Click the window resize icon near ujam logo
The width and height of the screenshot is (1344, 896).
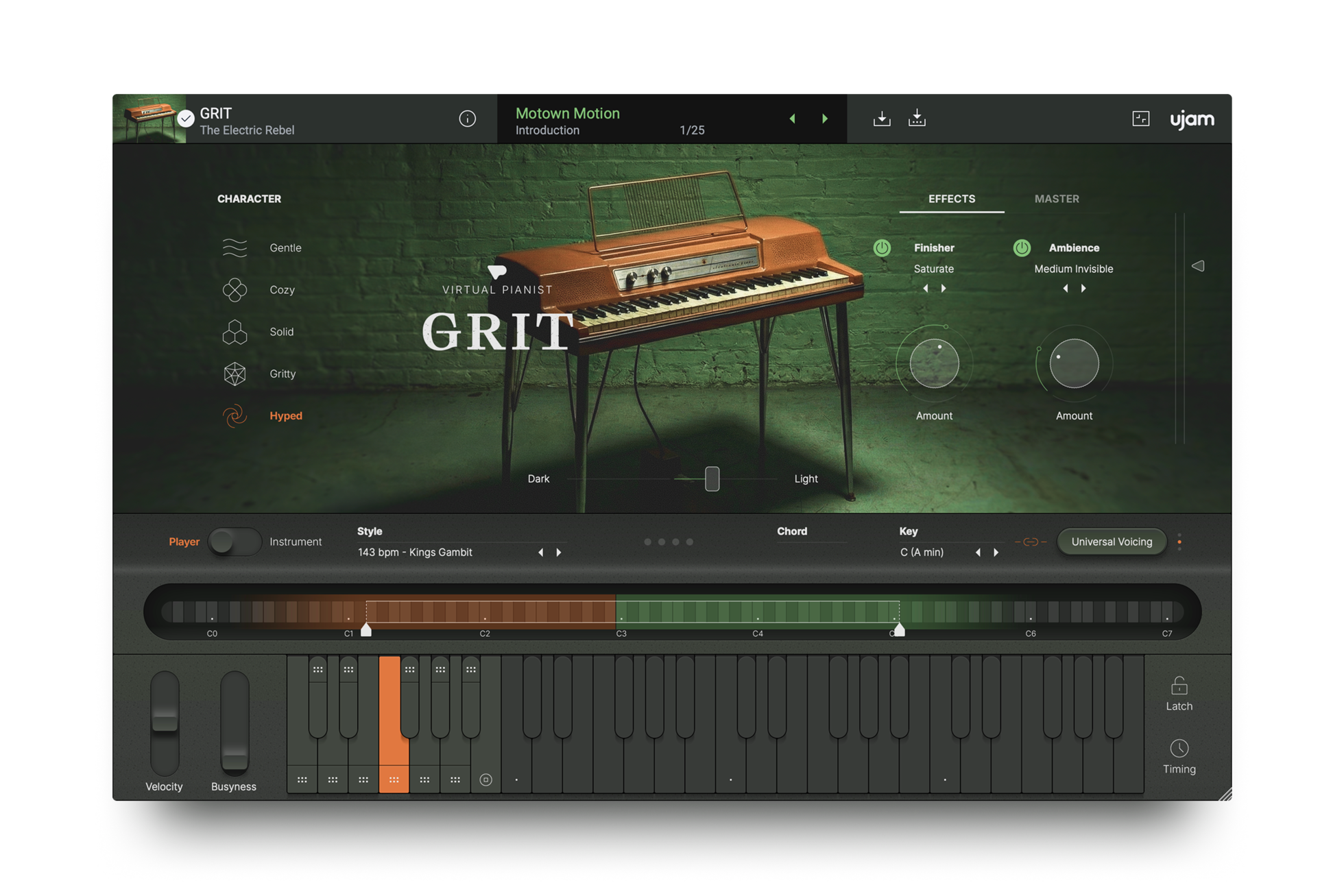pyautogui.click(x=1140, y=118)
